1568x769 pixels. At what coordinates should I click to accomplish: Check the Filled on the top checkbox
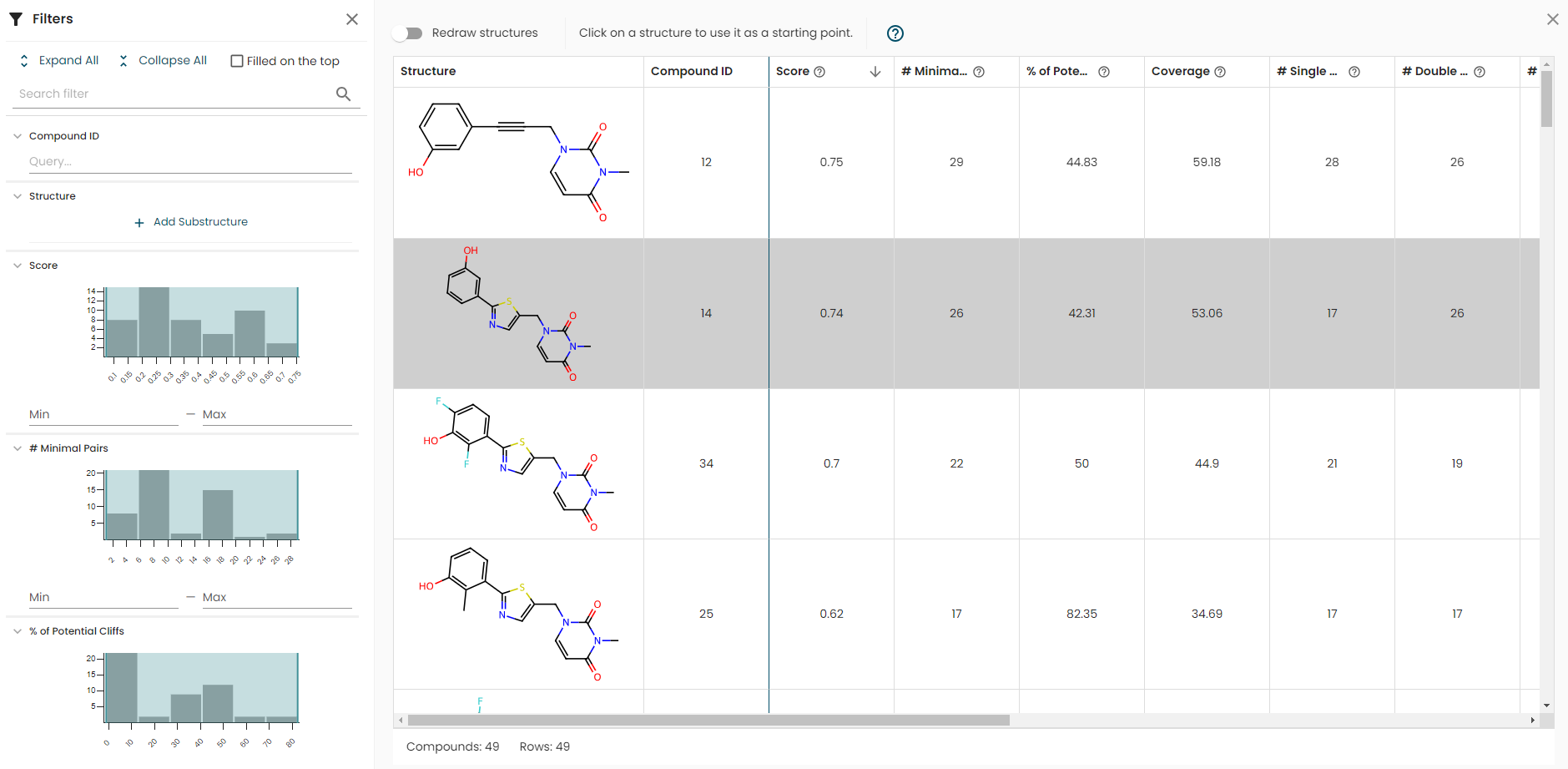237,61
